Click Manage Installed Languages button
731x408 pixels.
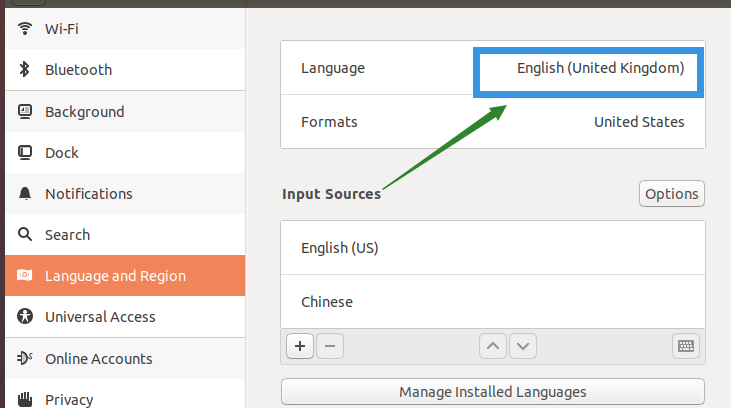tap(493, 392)
